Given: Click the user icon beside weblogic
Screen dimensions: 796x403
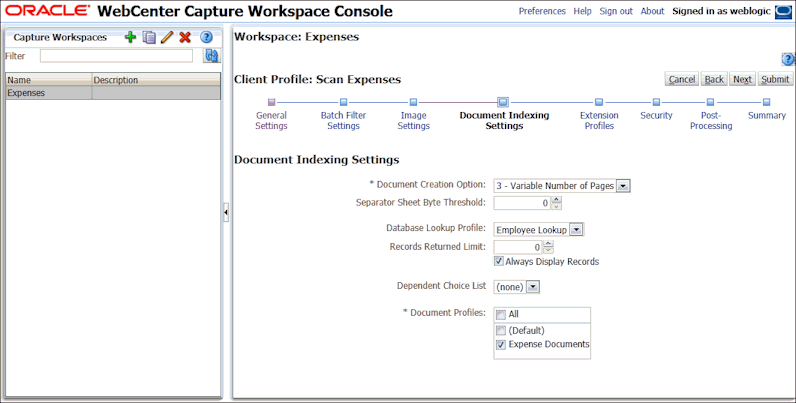Looking at the screenshot, I should 783,12.
